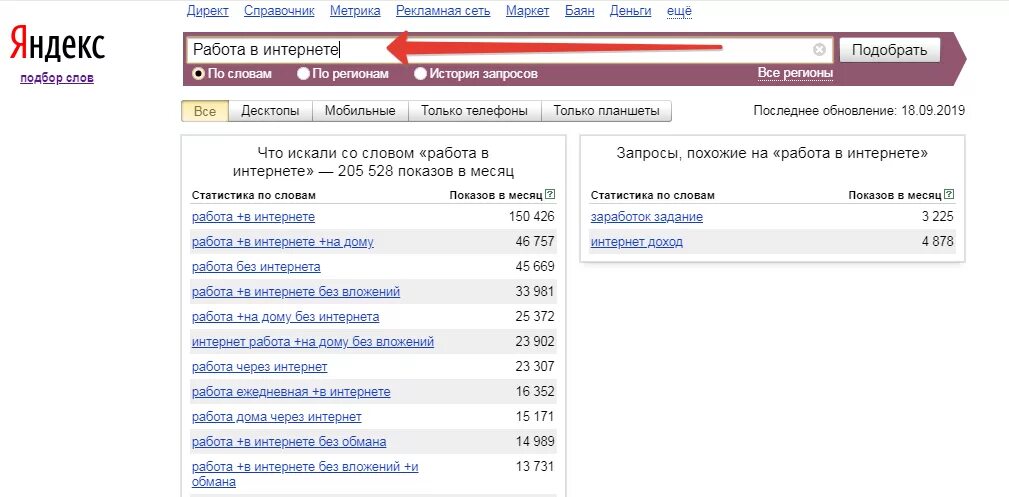Open the 'интернет доход' similar query
This screenshot has width=1009, height=497.
click(x=636, y=242)
